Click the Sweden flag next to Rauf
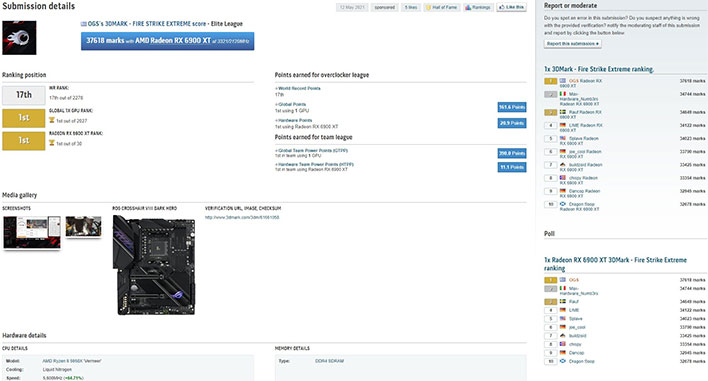 click(563, 112)
